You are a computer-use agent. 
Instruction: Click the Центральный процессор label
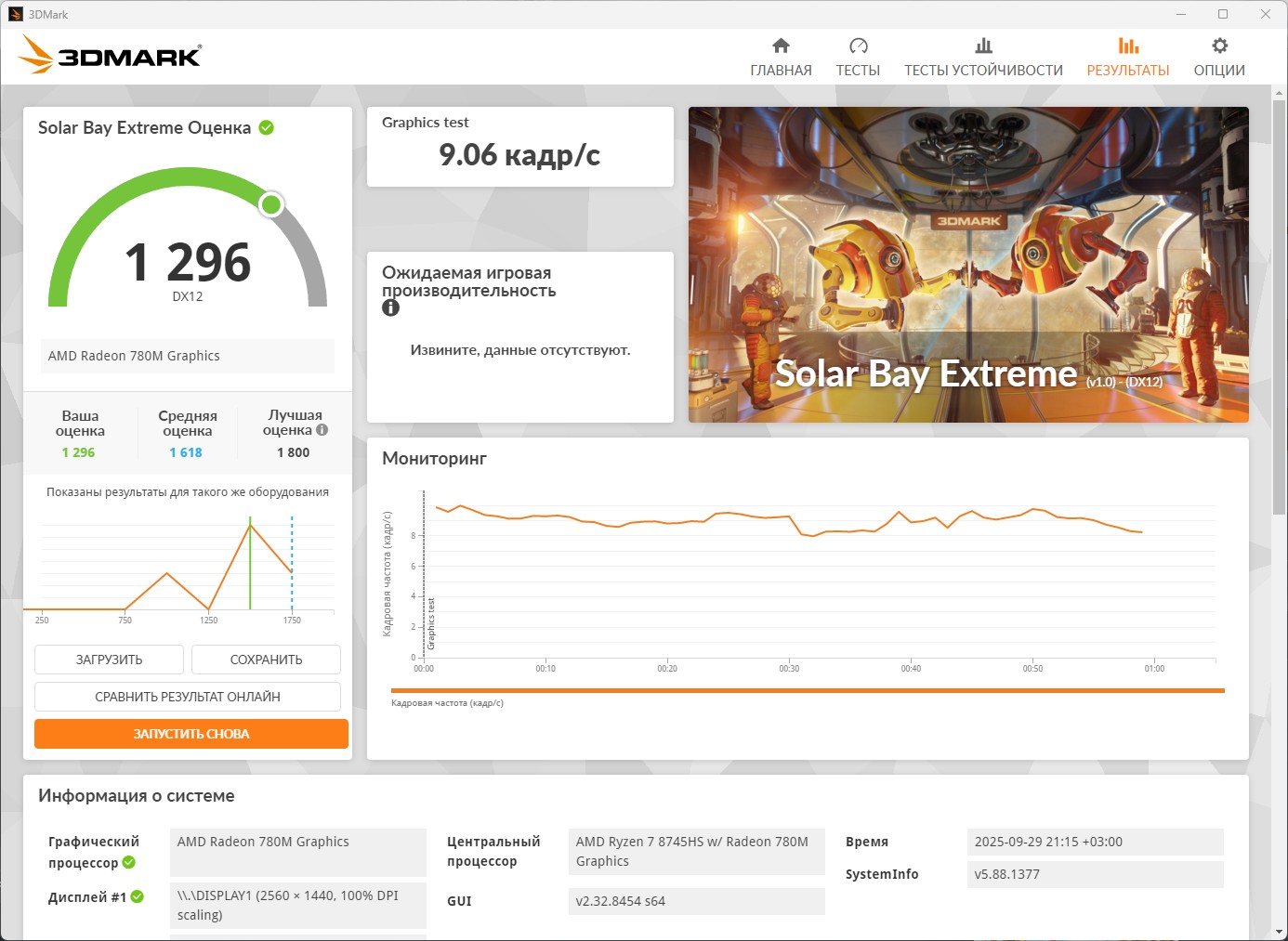(x=493, y=852)
